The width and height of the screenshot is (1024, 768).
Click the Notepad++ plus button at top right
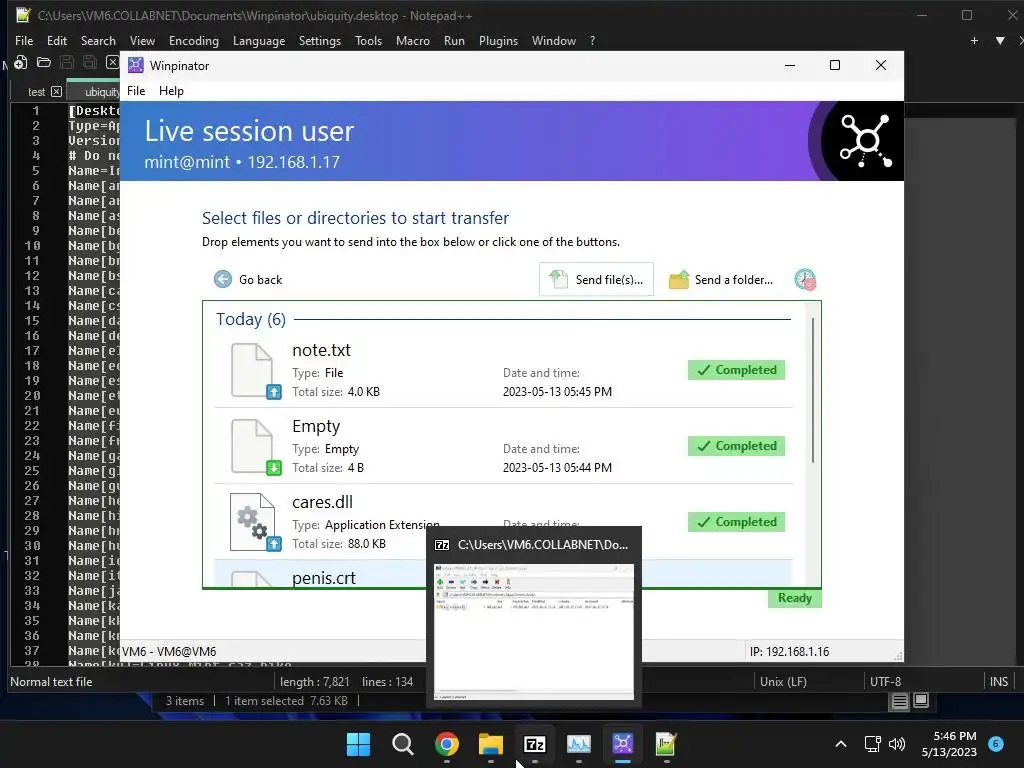[974, 40]
